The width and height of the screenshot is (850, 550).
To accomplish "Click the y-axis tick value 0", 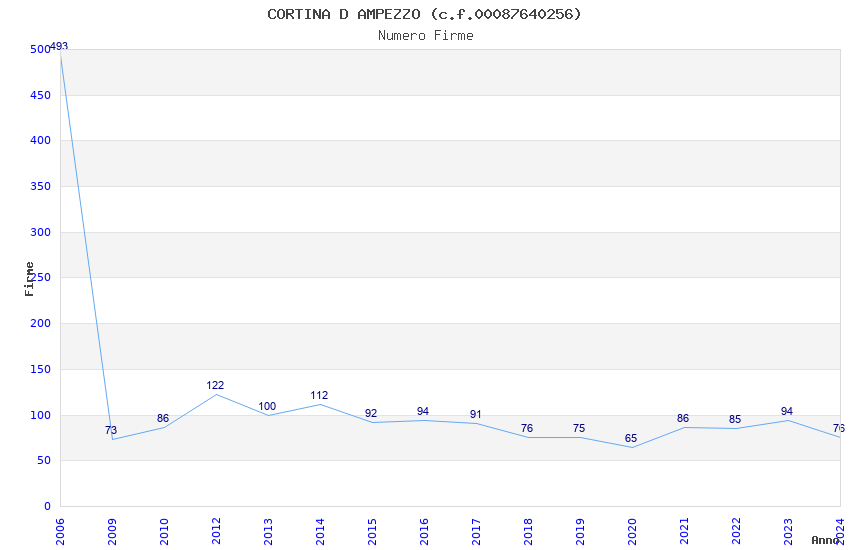I will [x=48, y=507].
